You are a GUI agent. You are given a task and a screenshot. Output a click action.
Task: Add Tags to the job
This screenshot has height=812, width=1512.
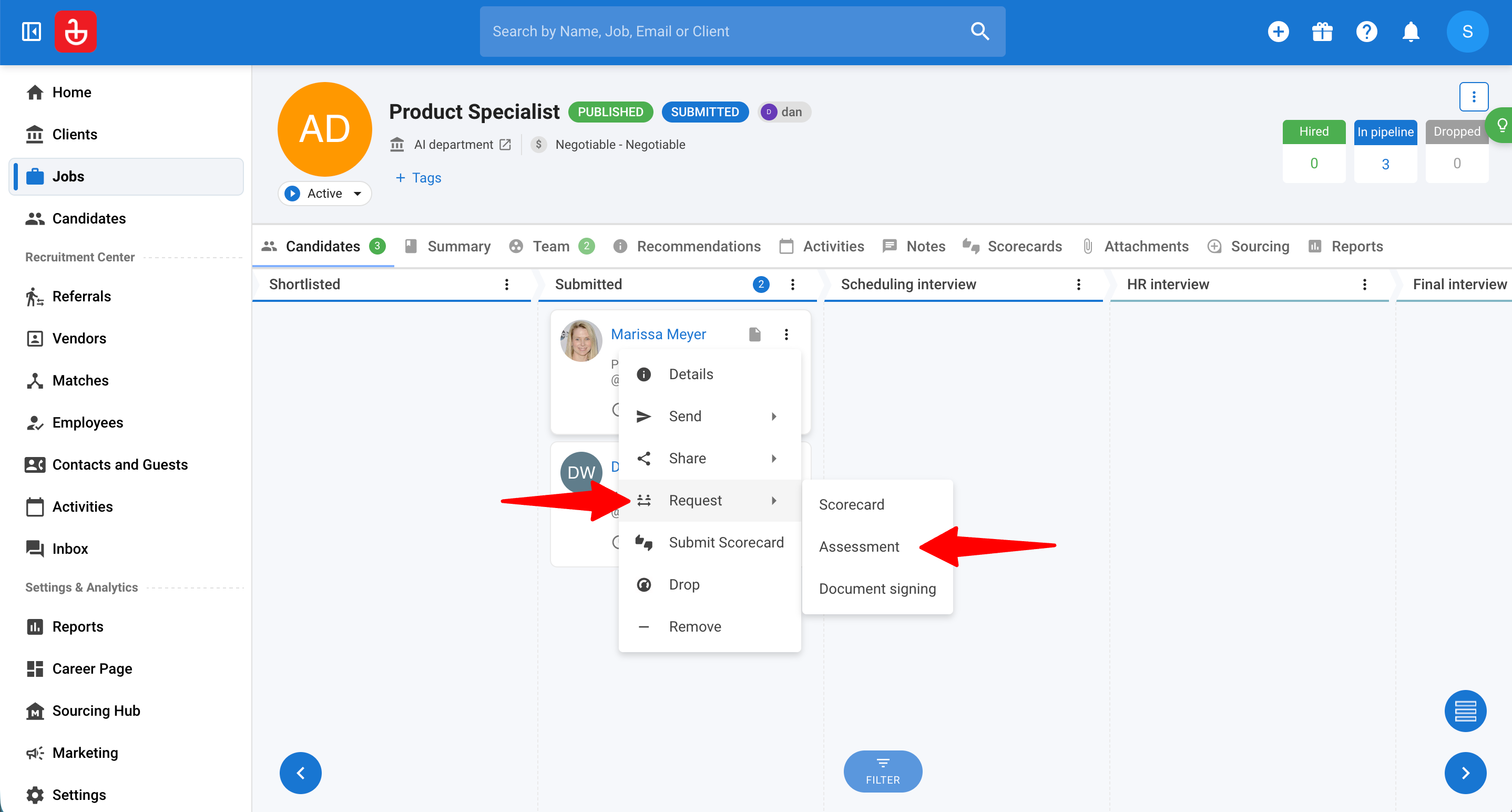tap(418, 178)
